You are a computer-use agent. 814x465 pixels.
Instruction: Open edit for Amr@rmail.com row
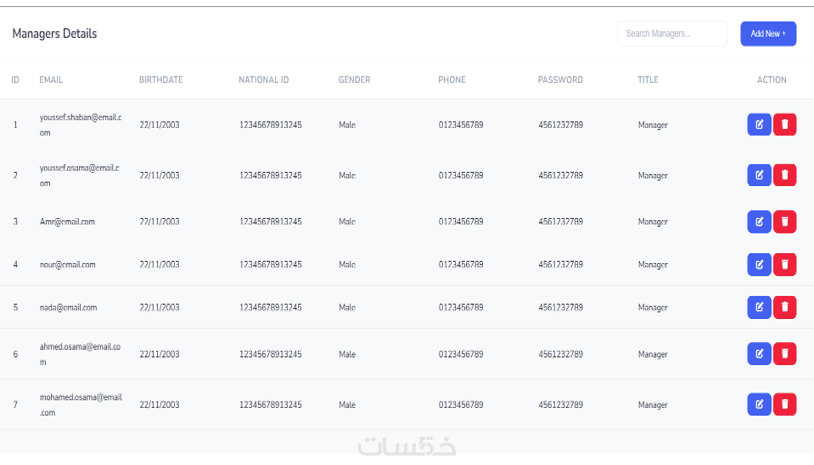click(759, 221)
